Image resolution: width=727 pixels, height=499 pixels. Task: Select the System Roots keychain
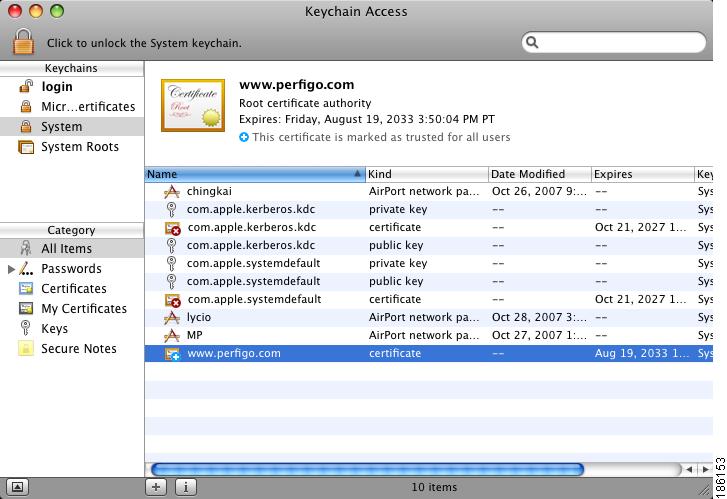[72, 147]
